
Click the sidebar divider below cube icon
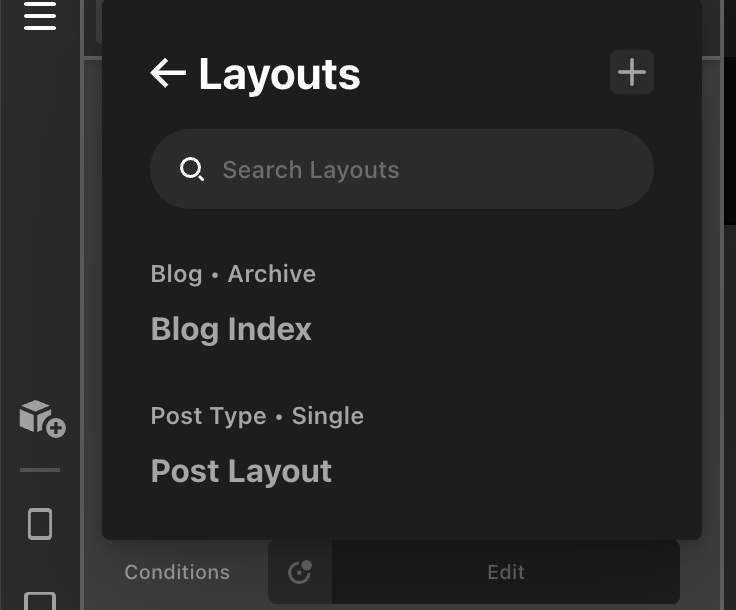(40, 470)
